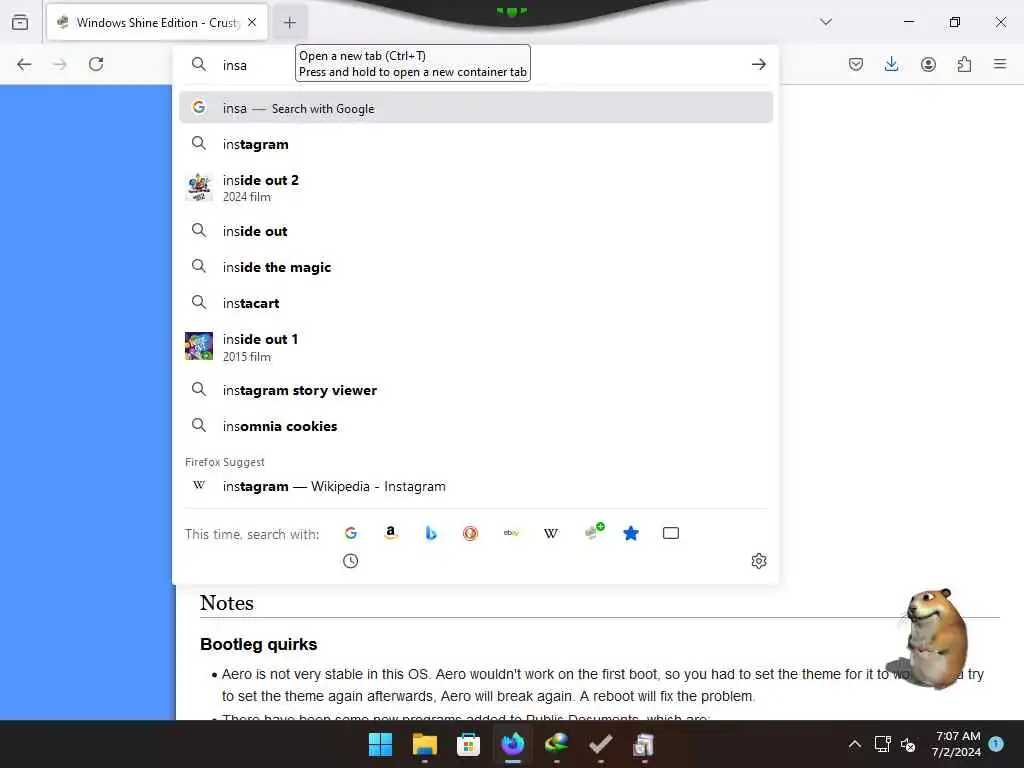Open the Downloads panel
Image resolution: width=1024 pixels, height=768 pixels.
pyautogui.click(x=891, y=64)
